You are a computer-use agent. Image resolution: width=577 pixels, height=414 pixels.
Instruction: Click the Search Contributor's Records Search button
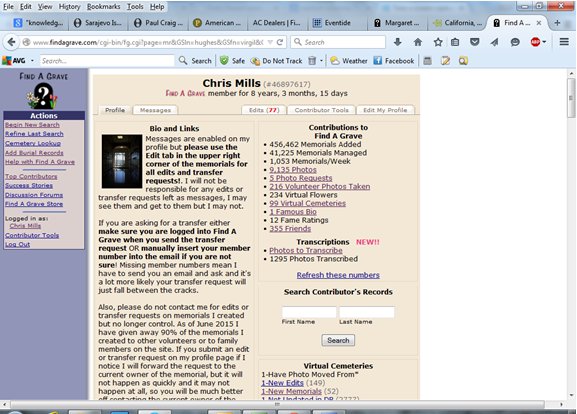click(338, 340)
